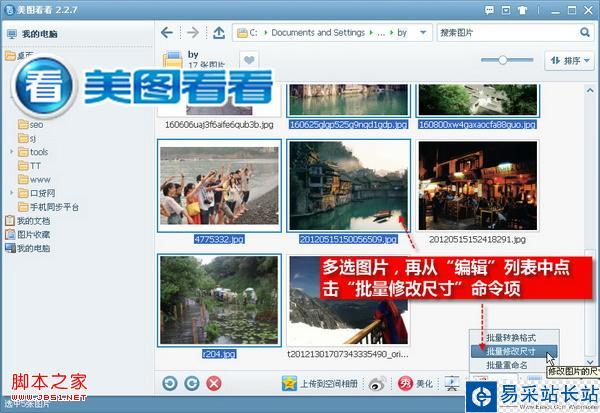600x413 pixels.
Task: Click scrollbar down arrow in thumbnail pane
Action: point(590,362)
